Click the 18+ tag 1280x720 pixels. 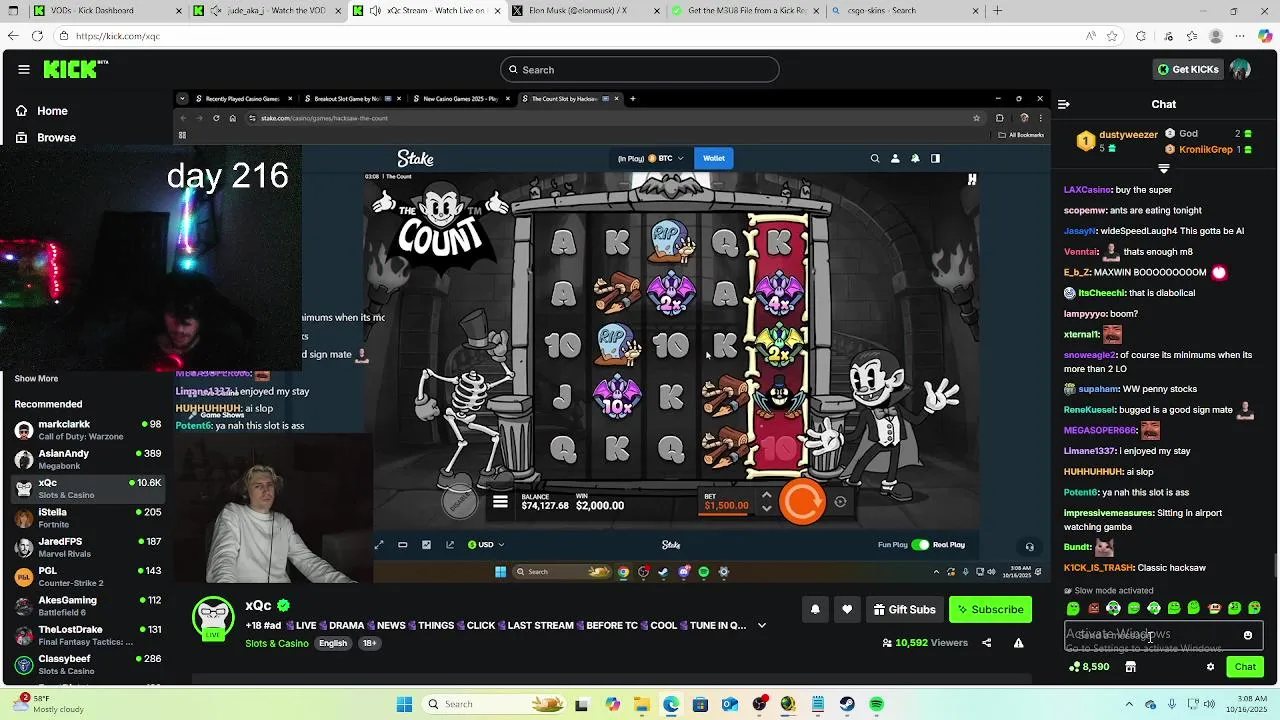369,643
